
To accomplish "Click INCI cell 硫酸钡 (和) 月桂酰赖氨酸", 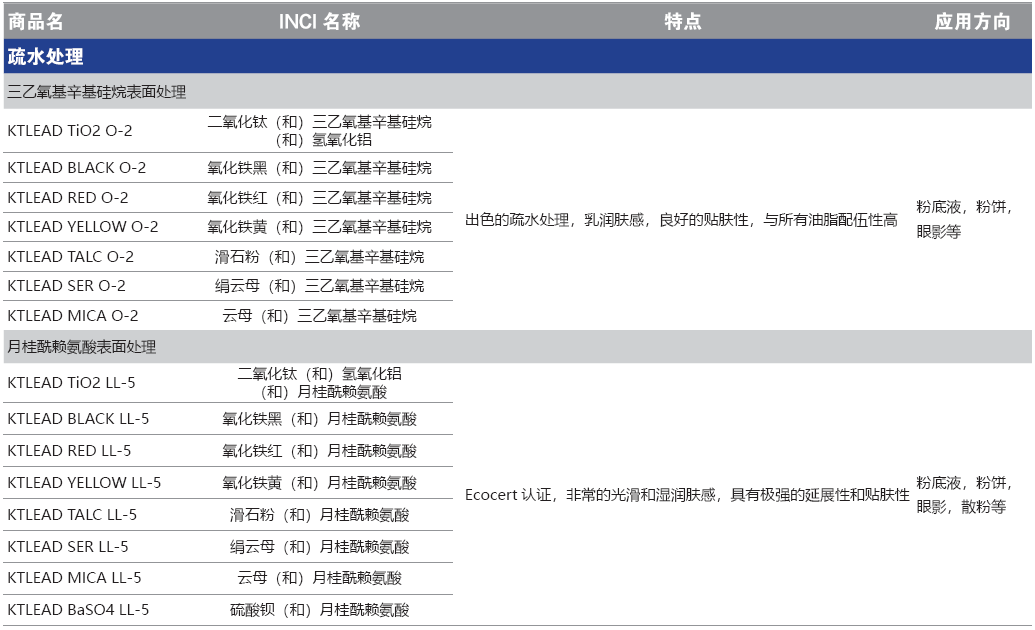I will click(319, 610).
